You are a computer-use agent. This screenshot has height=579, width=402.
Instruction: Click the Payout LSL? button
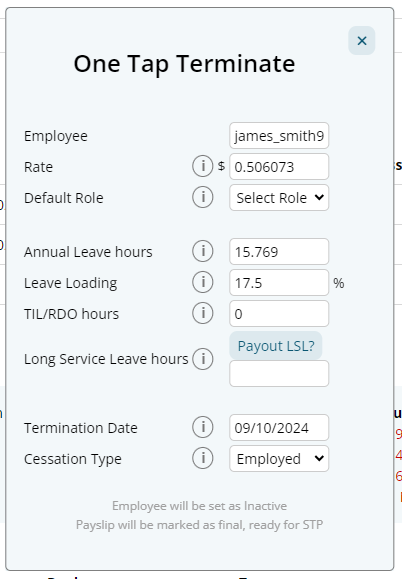pyautogui.click(x=276, y=346)
